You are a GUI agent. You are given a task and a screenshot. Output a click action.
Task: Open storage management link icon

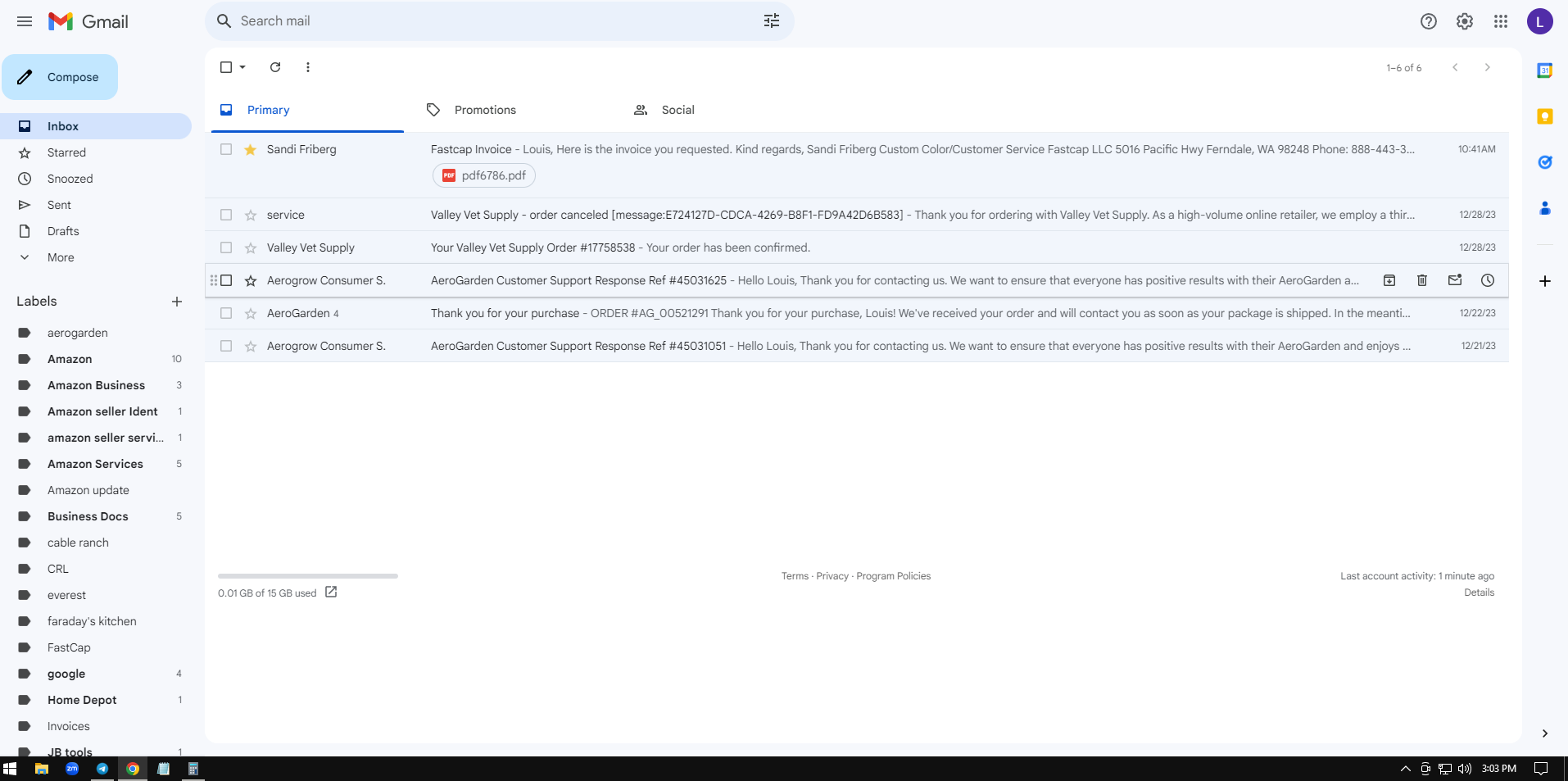[x=331, y=592]
